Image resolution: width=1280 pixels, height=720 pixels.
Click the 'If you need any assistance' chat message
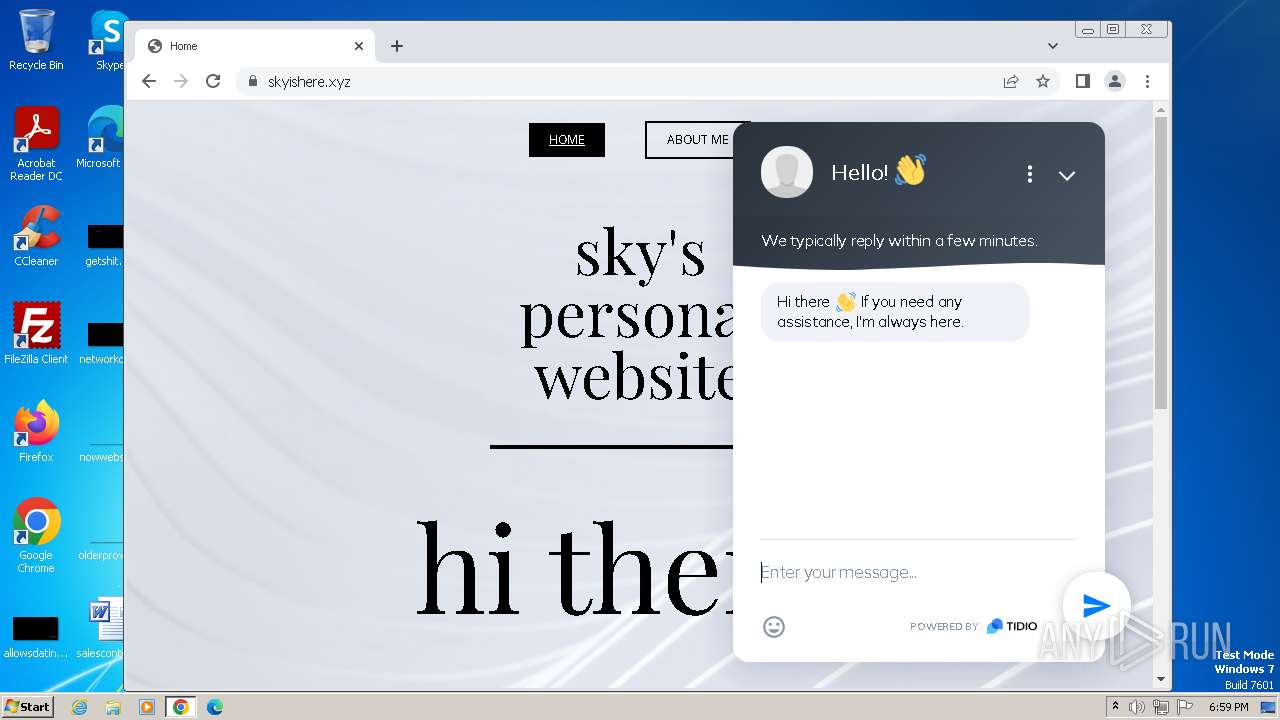point(895,312)
